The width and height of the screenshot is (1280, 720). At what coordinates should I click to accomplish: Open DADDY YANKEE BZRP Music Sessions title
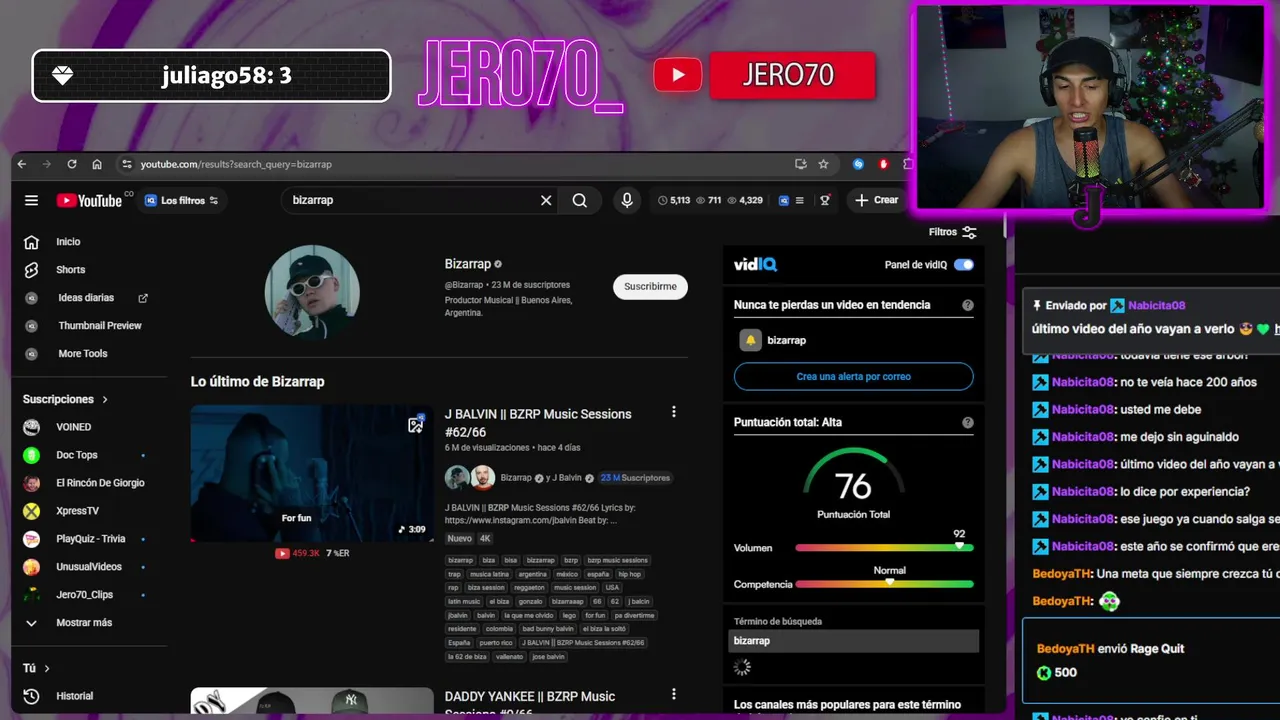[530, 703]
